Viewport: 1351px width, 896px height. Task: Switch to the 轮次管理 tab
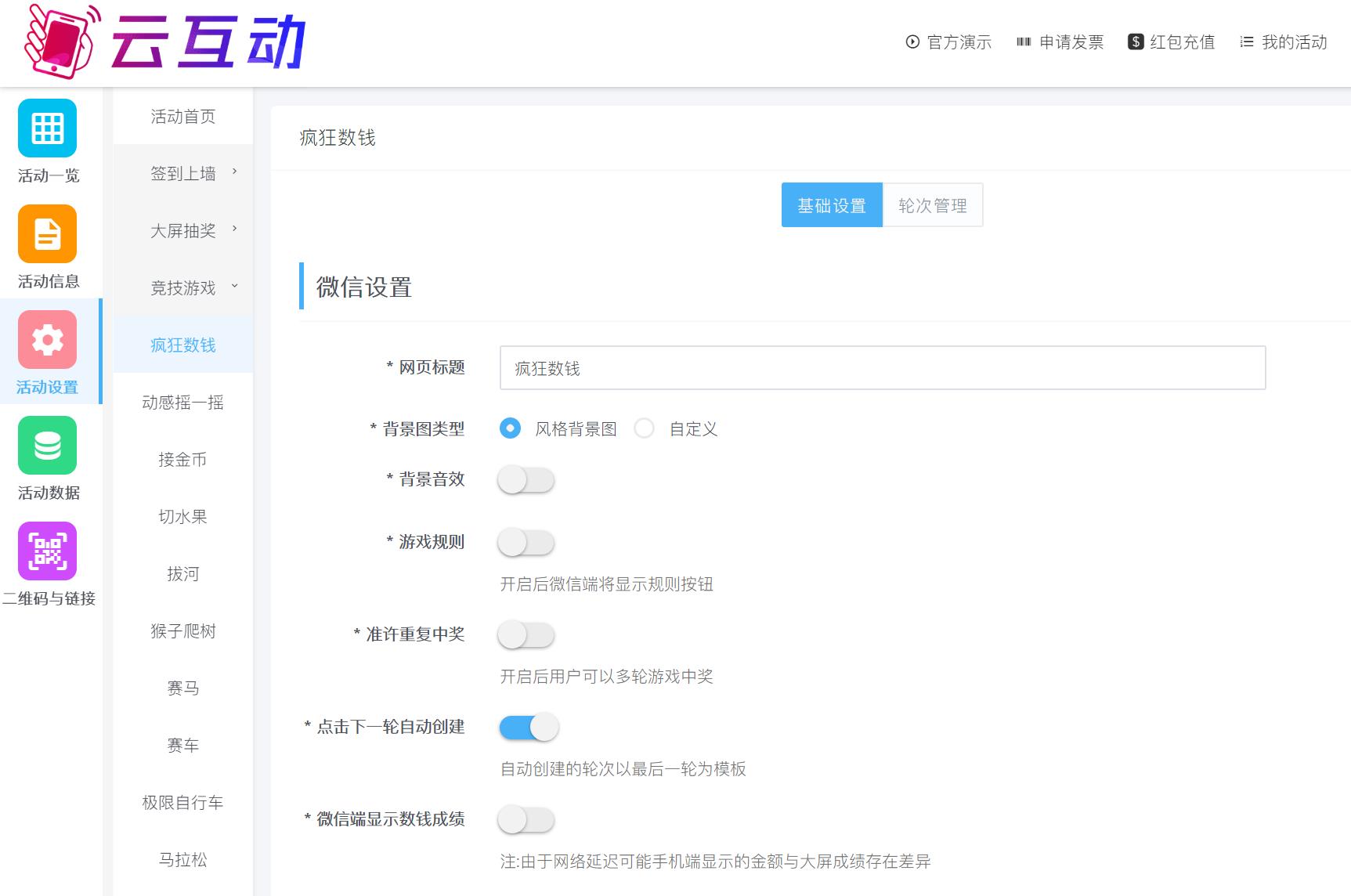coord(933,205)
